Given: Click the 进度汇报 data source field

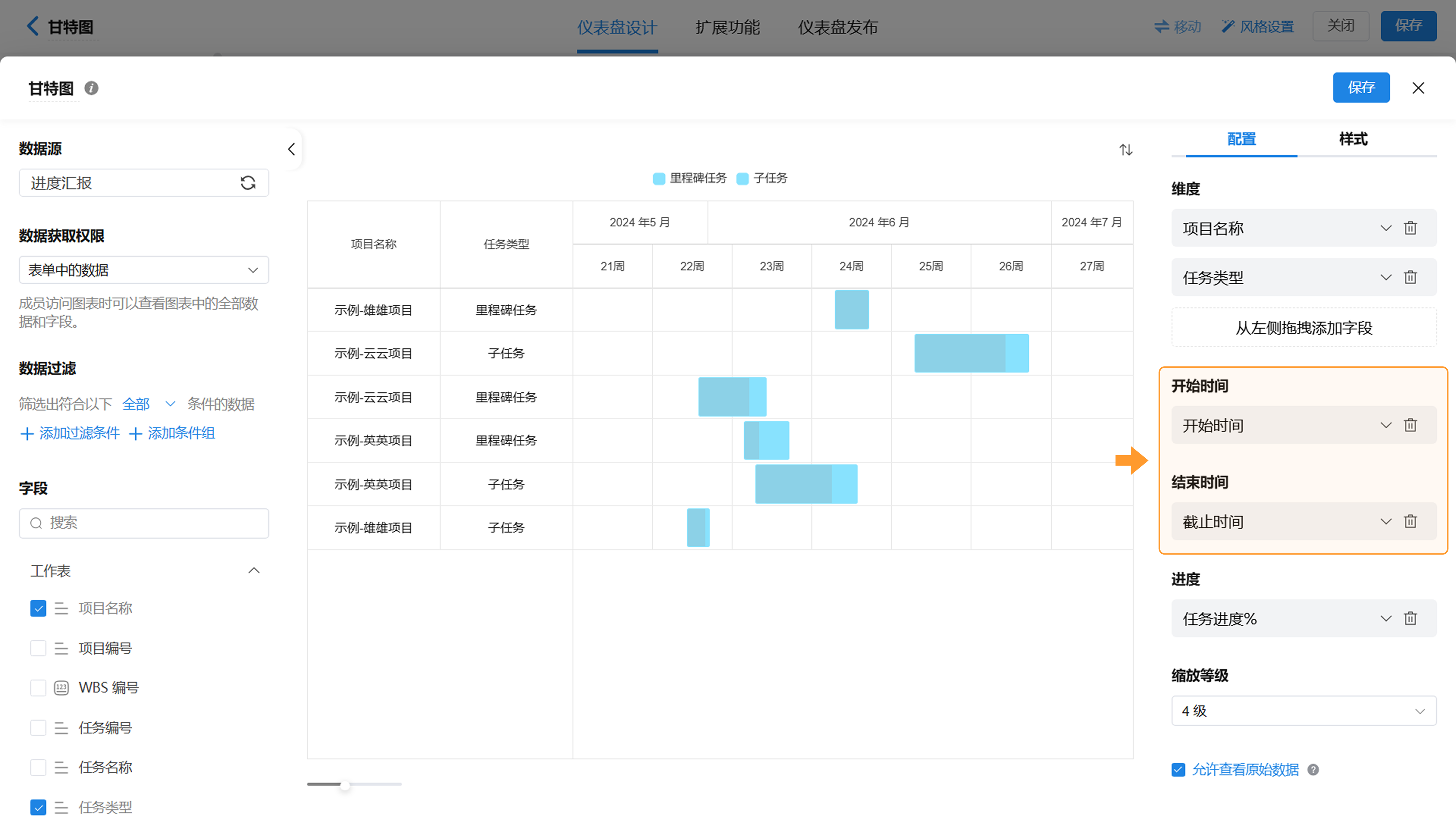Looking at the screenshot, I should (x=144, y=183).
